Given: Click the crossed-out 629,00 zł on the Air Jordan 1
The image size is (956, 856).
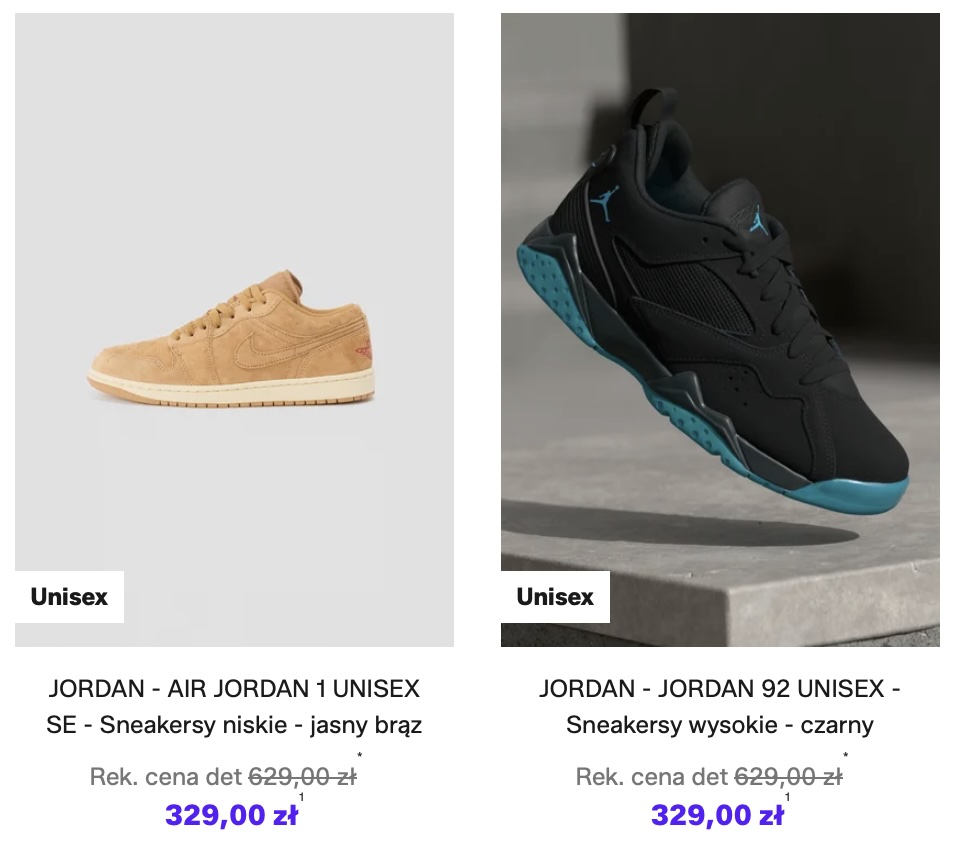Looking at the screenshot, I should (302, 777).
